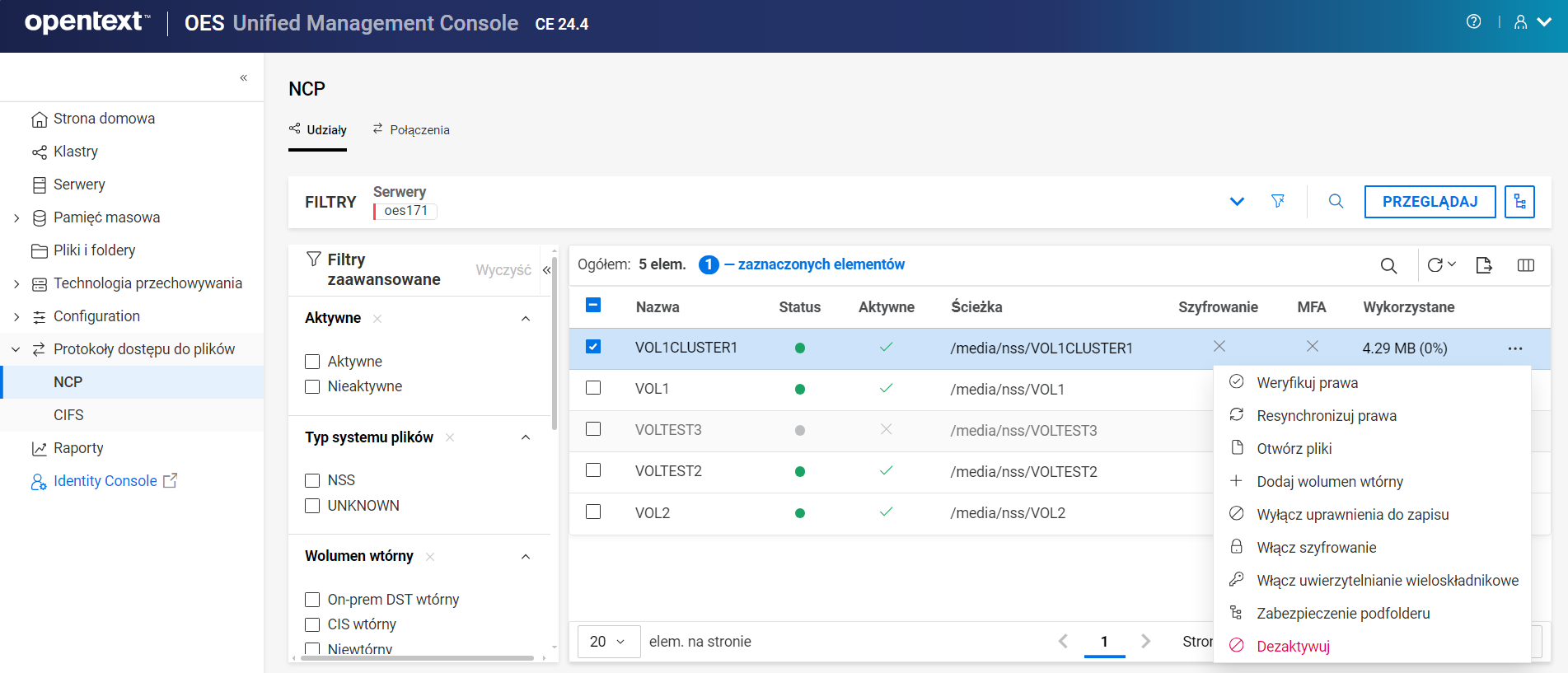Enable the Nieaktywne filter checkbox
The width and height of the screenshot is (1568, 673).
coord(312,386)
